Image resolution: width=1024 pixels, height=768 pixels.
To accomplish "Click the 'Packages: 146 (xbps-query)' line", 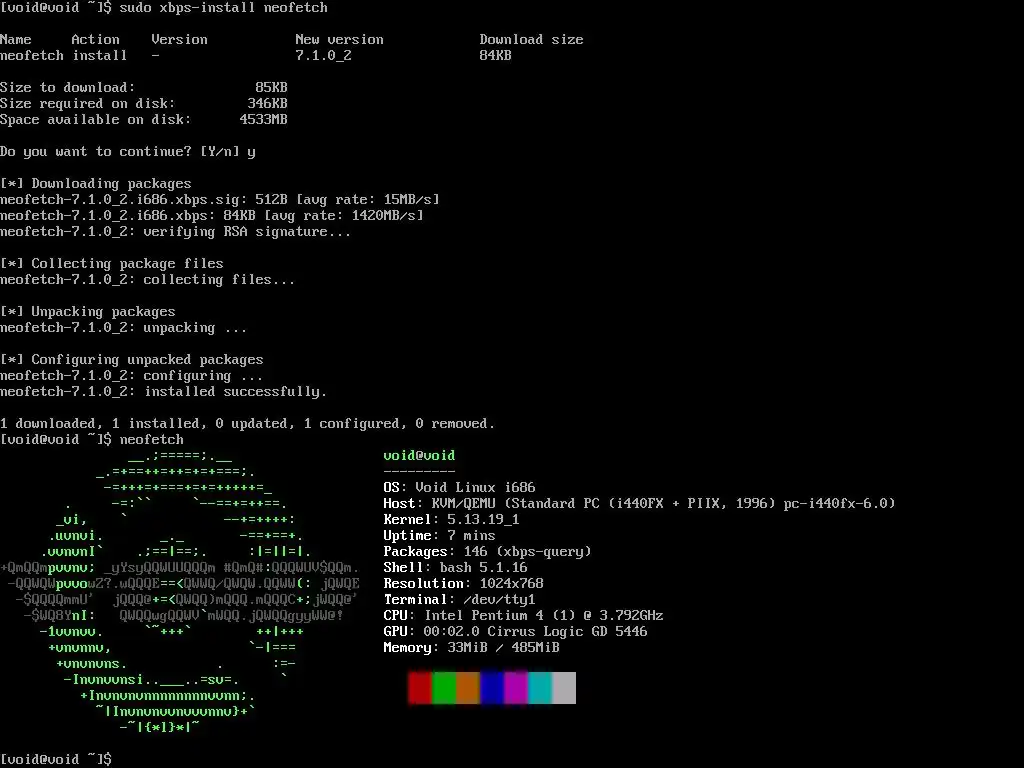I will pyautogui.click(x=487, y=551).
